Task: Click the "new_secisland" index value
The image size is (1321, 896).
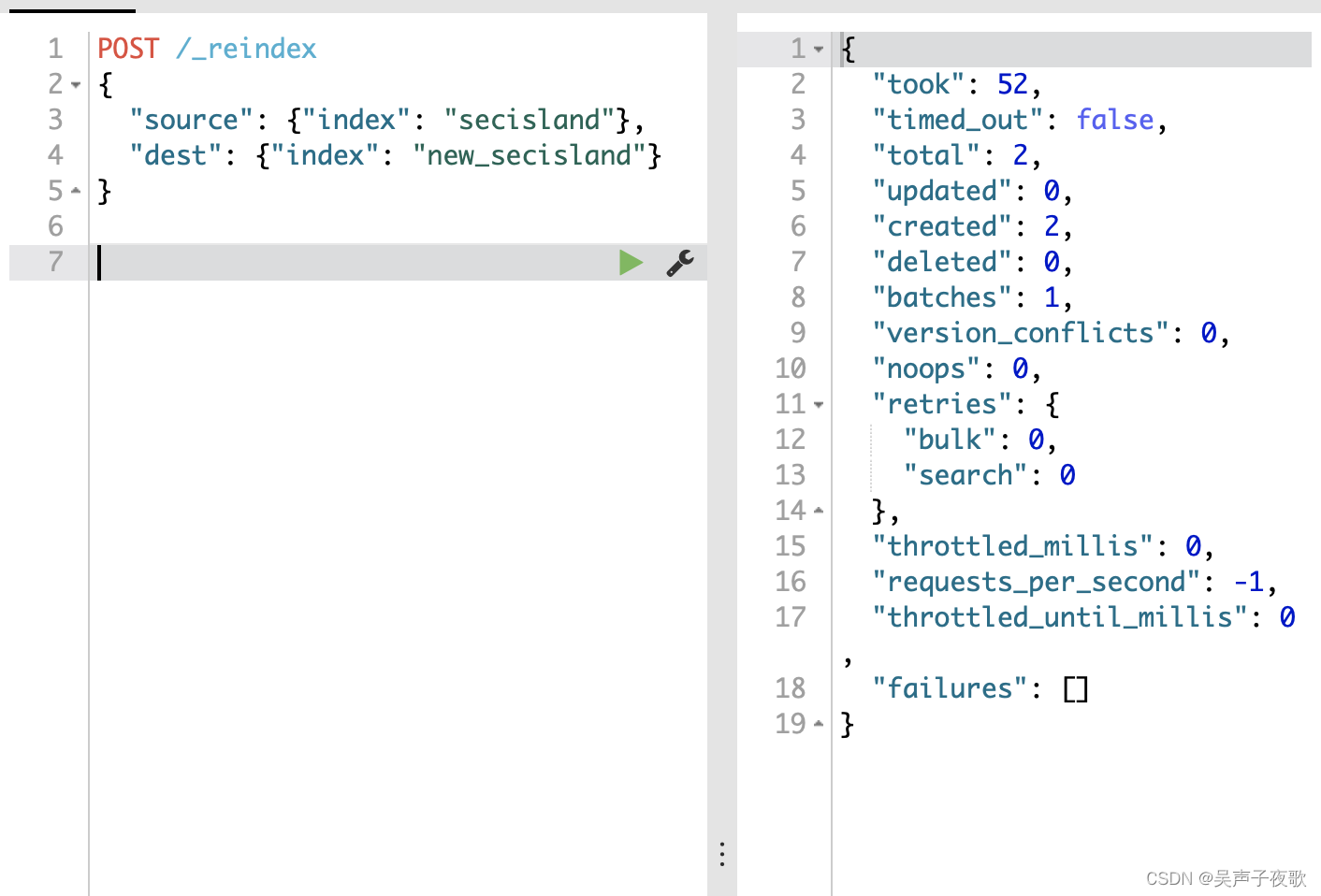Action: tap(530, 155)
